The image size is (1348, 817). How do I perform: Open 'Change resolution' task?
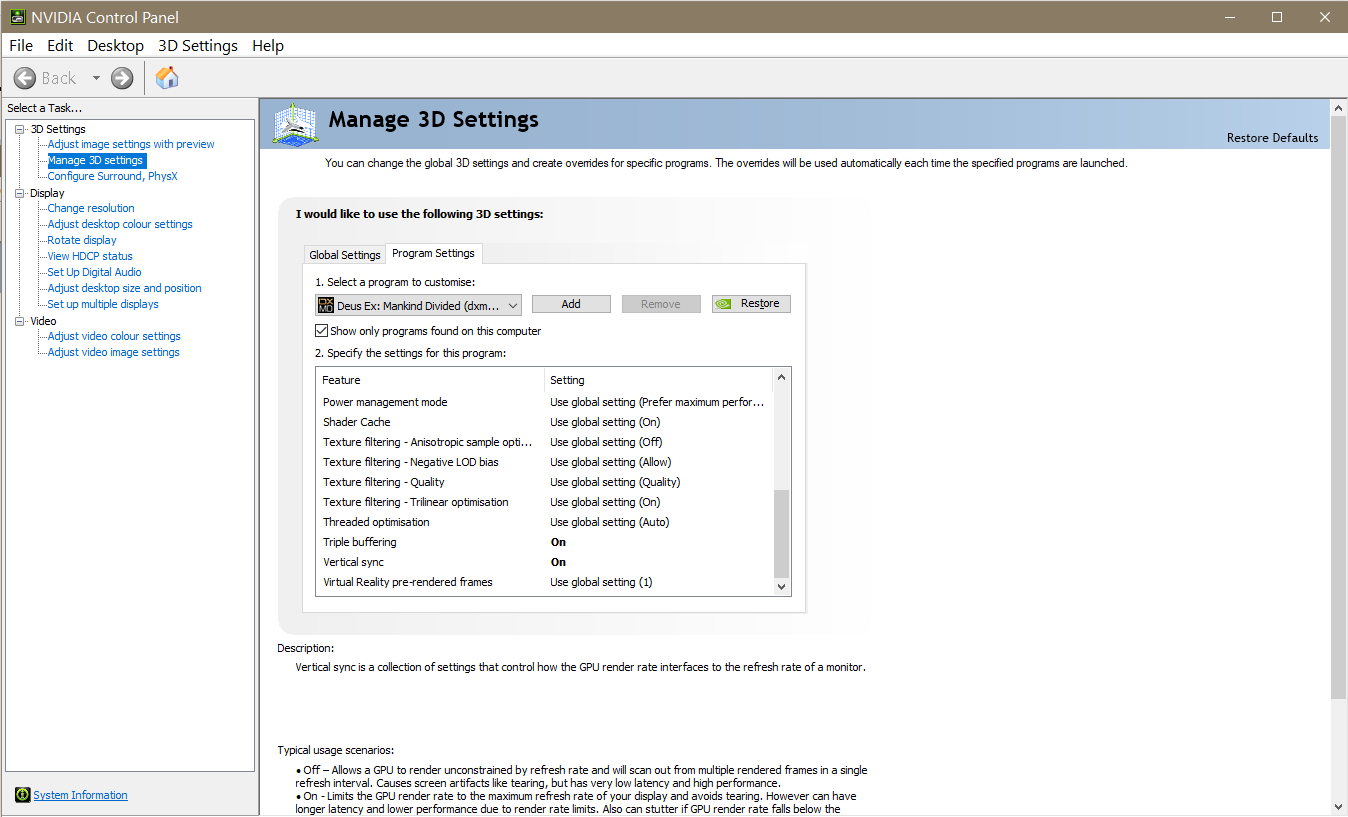91,208
